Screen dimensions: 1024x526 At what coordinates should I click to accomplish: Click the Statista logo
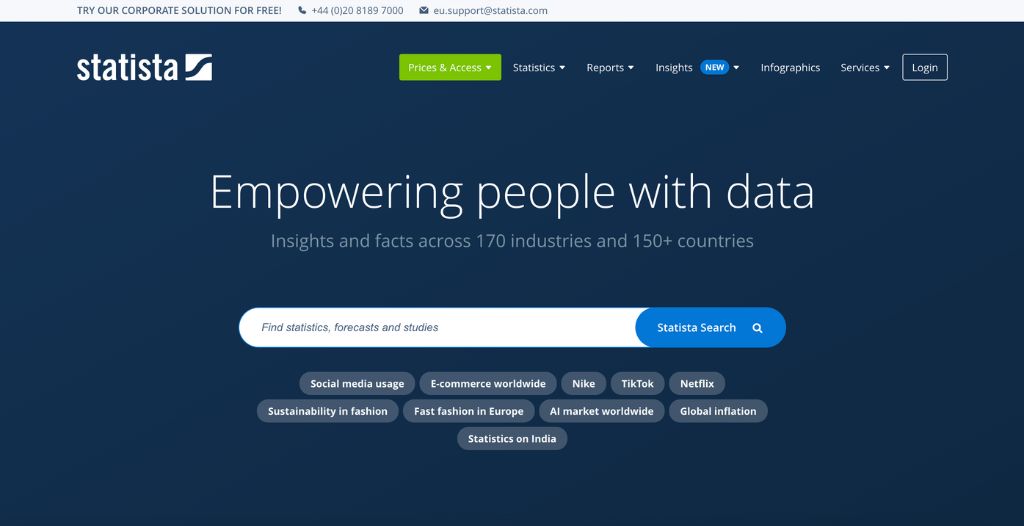click(144, 68)
